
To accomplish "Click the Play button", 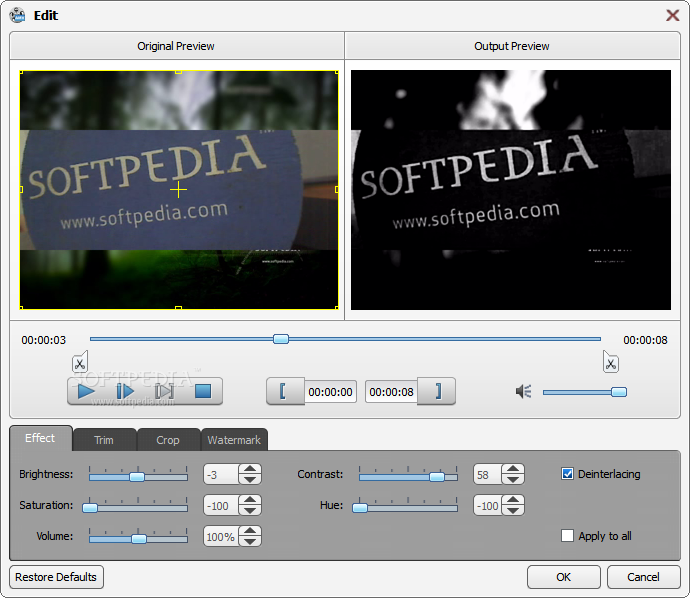I will click(x=86, y=391).
